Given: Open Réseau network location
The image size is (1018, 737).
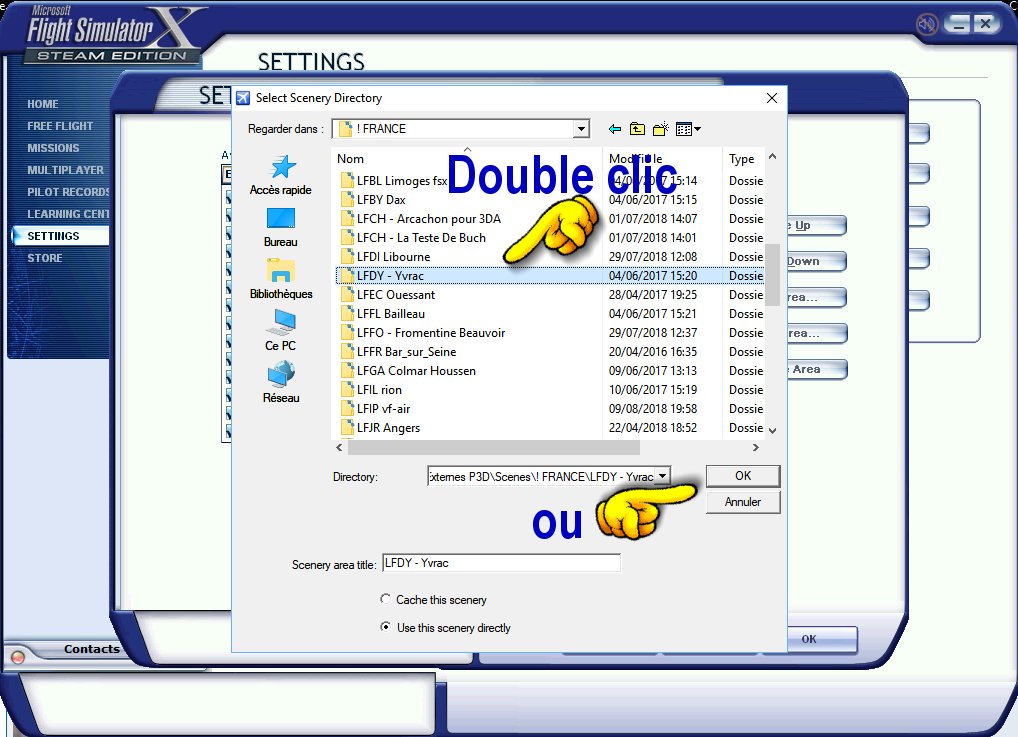Looking at the screenshot, I should coord(280,383).
